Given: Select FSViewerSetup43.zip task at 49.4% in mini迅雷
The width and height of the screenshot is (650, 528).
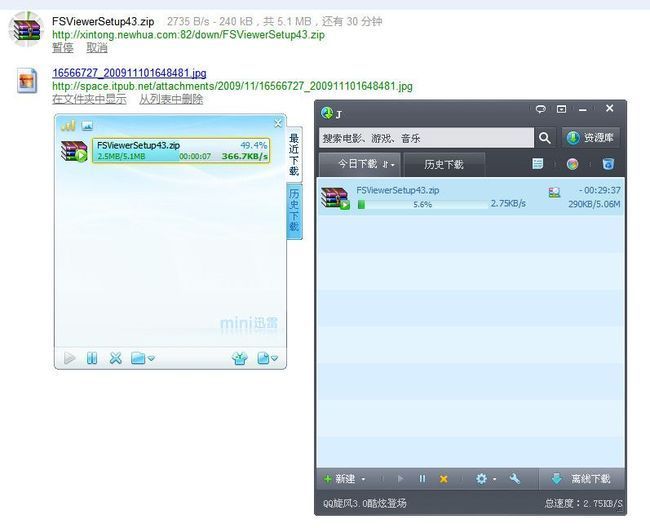Looking at the screenshot, I should coord(181,150).
